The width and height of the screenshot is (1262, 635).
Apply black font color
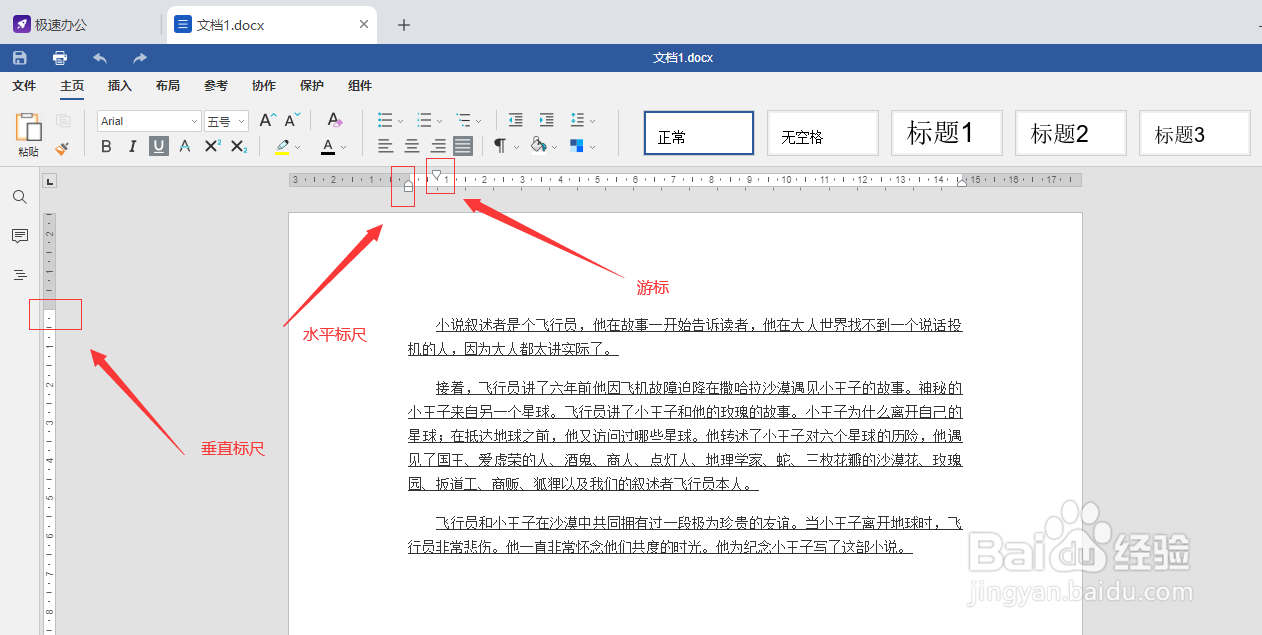click(328, 147)
